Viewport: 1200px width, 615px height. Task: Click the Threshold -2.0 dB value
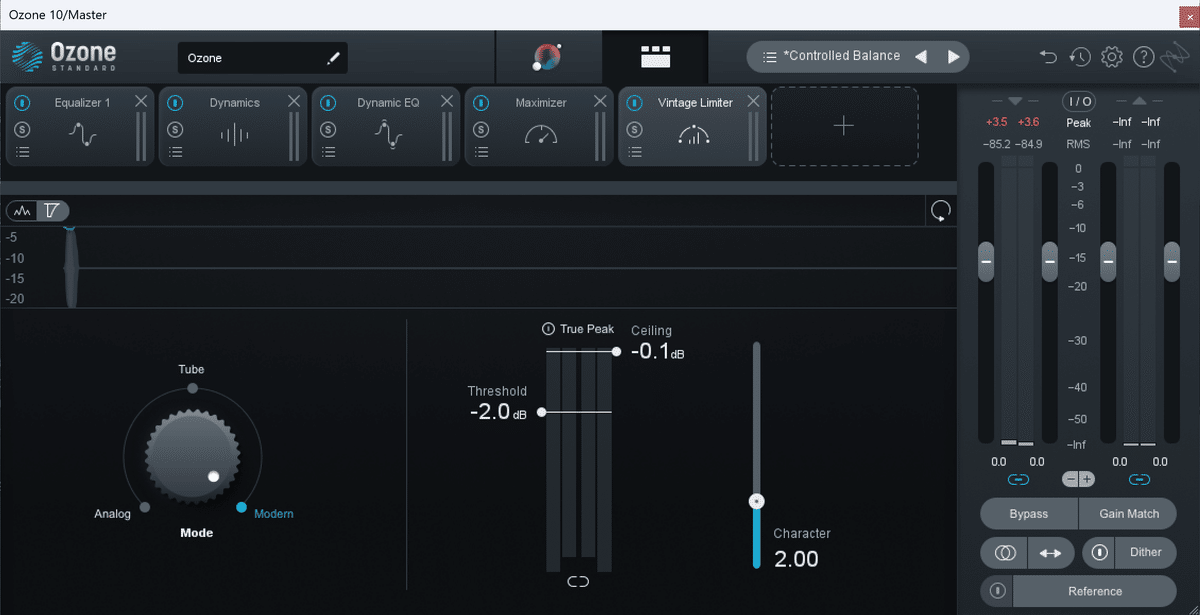pos(498,412)
